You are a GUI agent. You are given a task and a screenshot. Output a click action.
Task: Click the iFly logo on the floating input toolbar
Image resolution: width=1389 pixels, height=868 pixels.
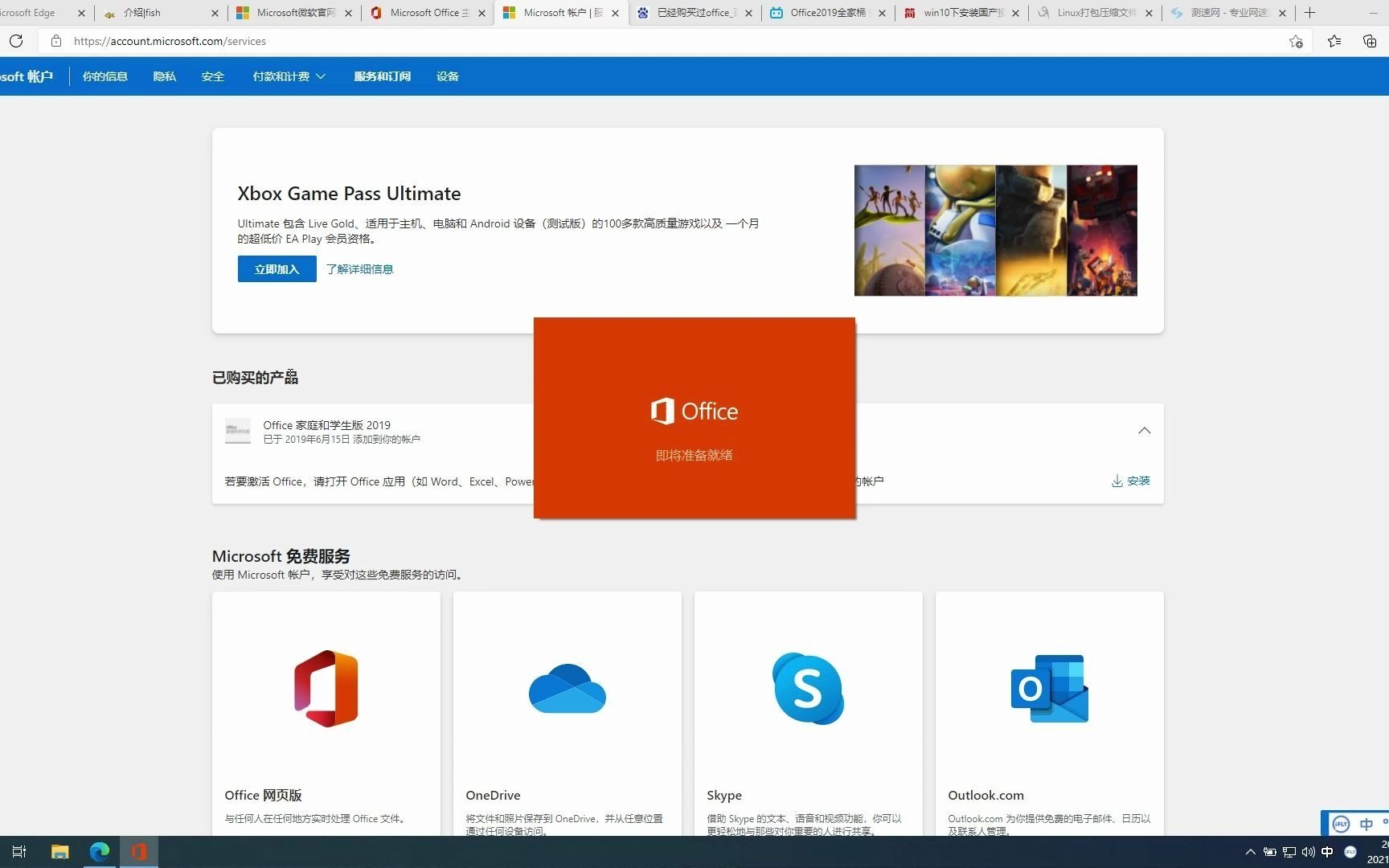click(x=1341, y=824)
